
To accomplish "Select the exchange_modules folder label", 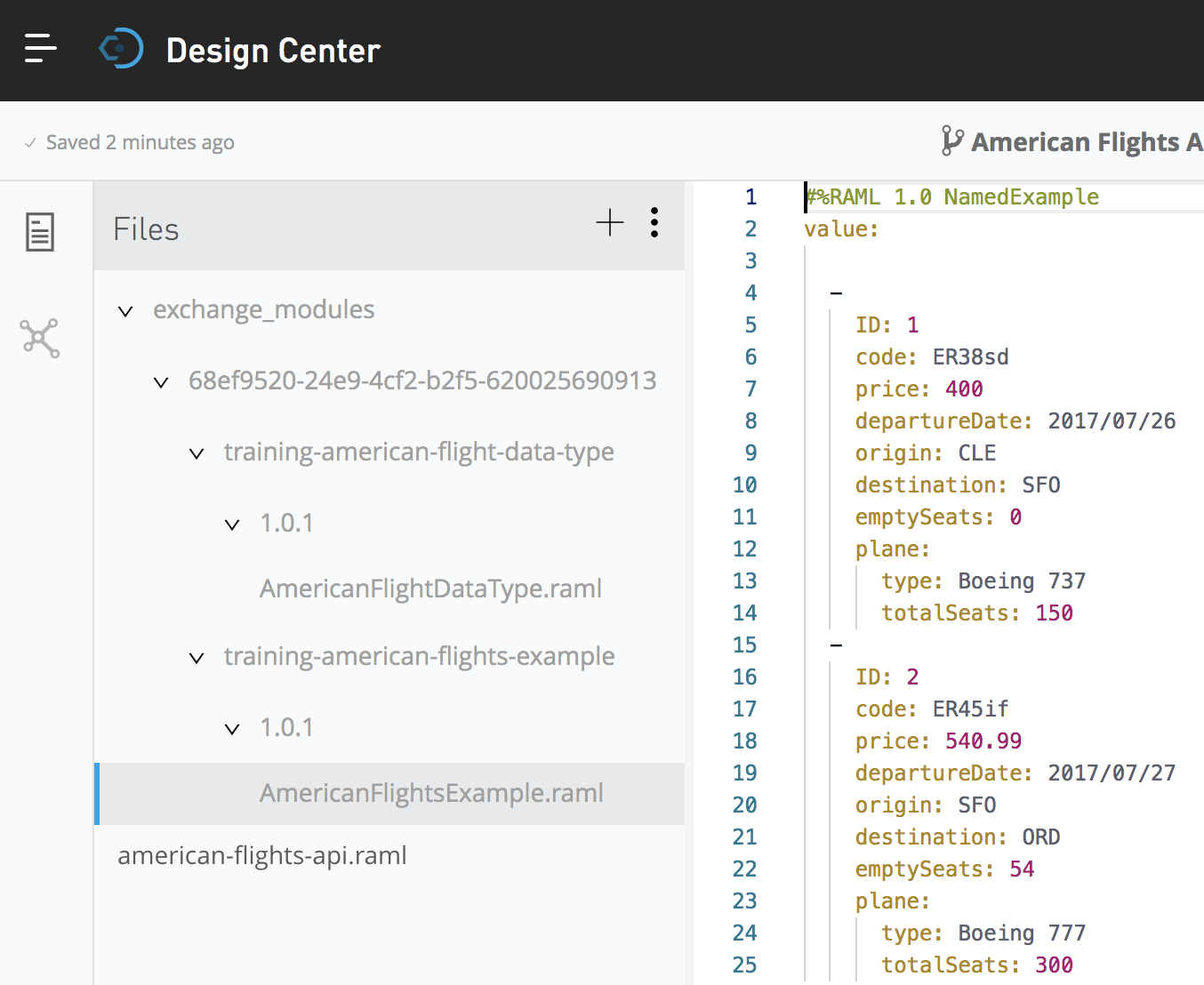I will point(263,309).
